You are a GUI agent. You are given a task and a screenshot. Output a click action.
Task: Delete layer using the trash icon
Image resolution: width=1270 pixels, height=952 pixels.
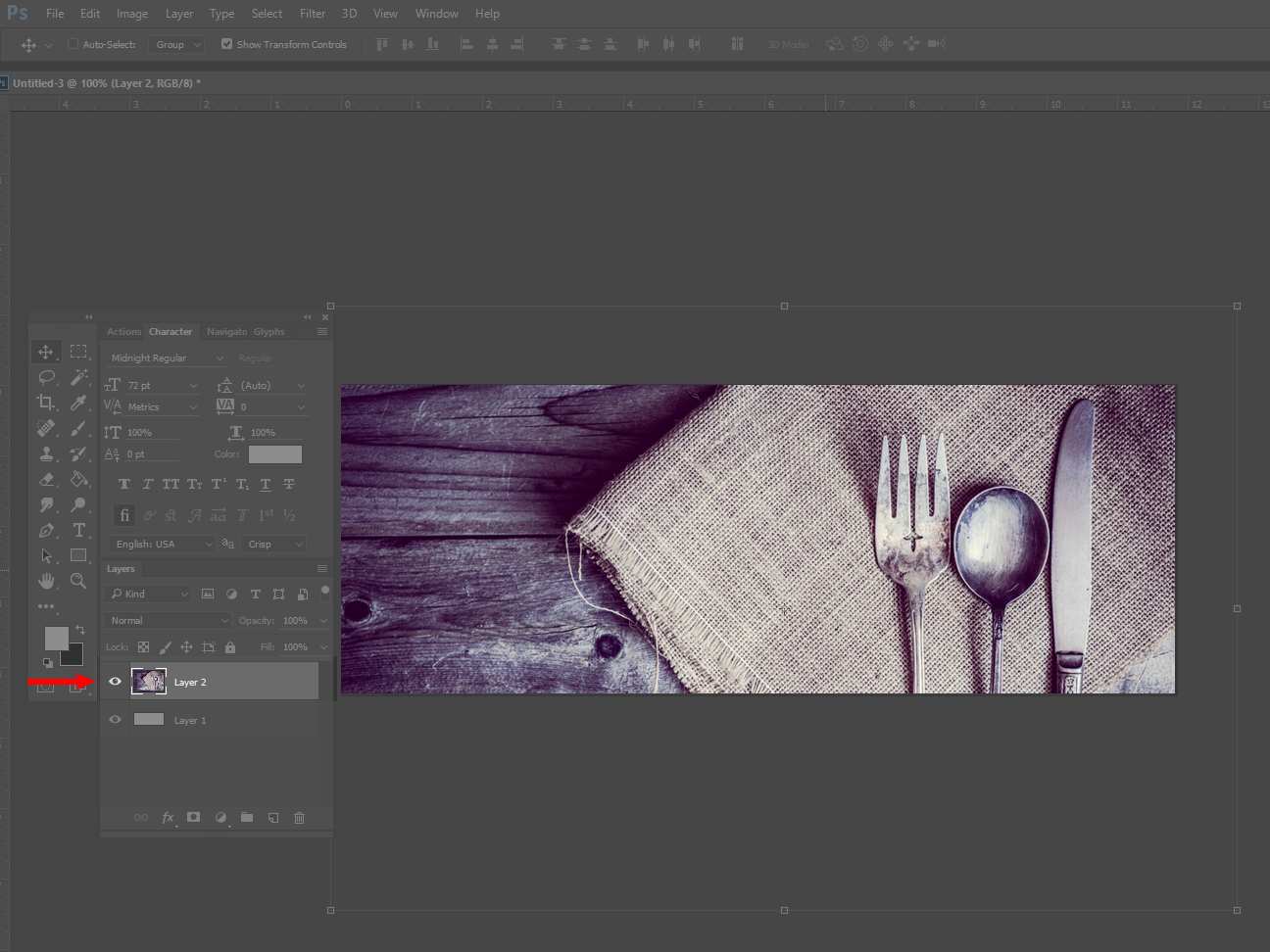[x=300, y=818]
